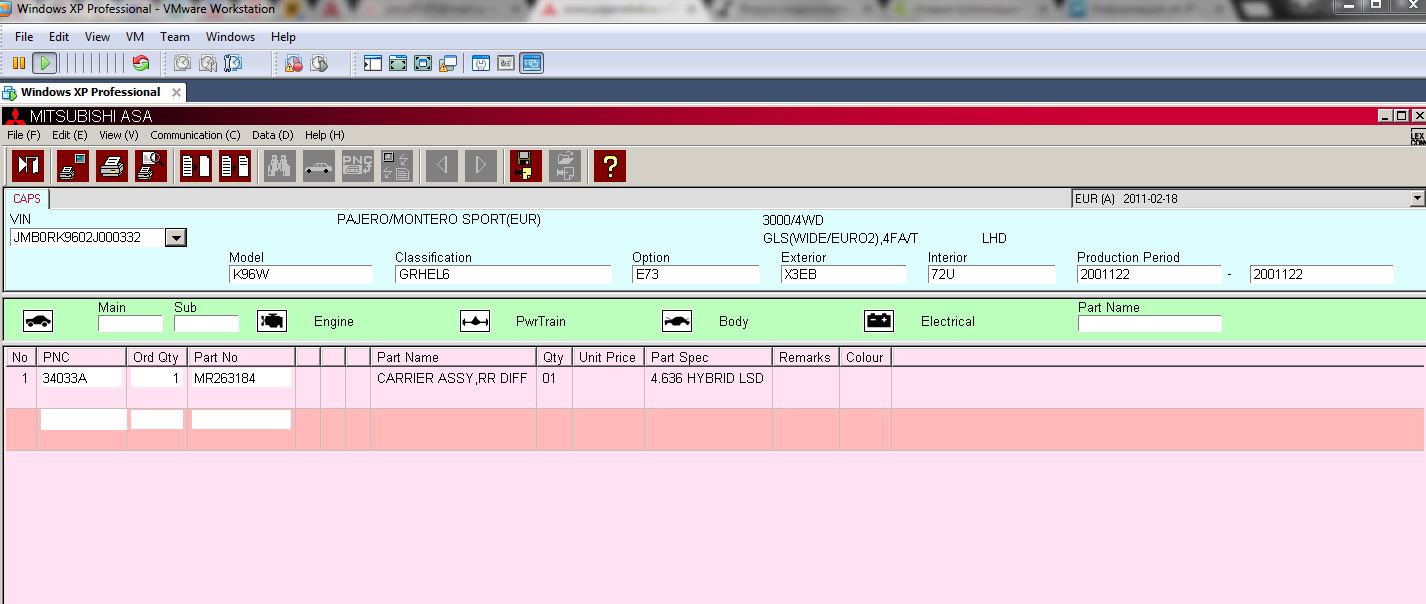Viewport: 1426px width, 604px height.
Task: Switch to the CAPS tab
Action: tap(27, 199)
